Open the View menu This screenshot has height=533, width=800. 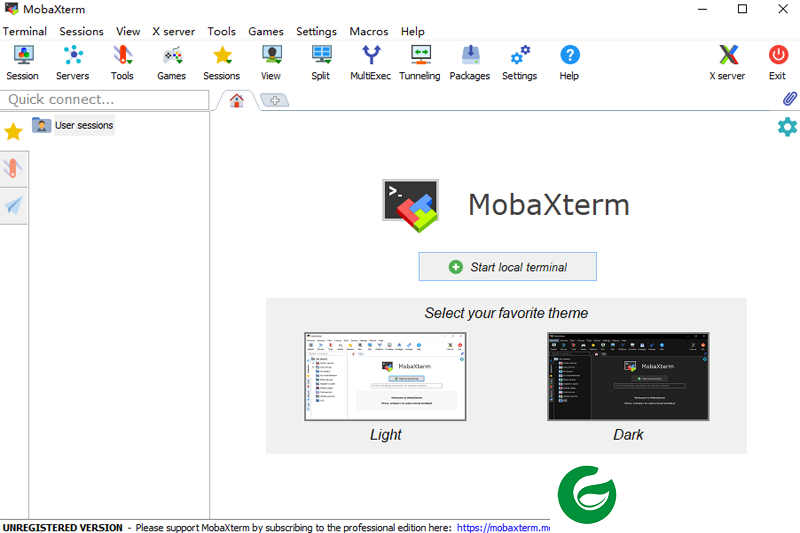coord(128,31)
